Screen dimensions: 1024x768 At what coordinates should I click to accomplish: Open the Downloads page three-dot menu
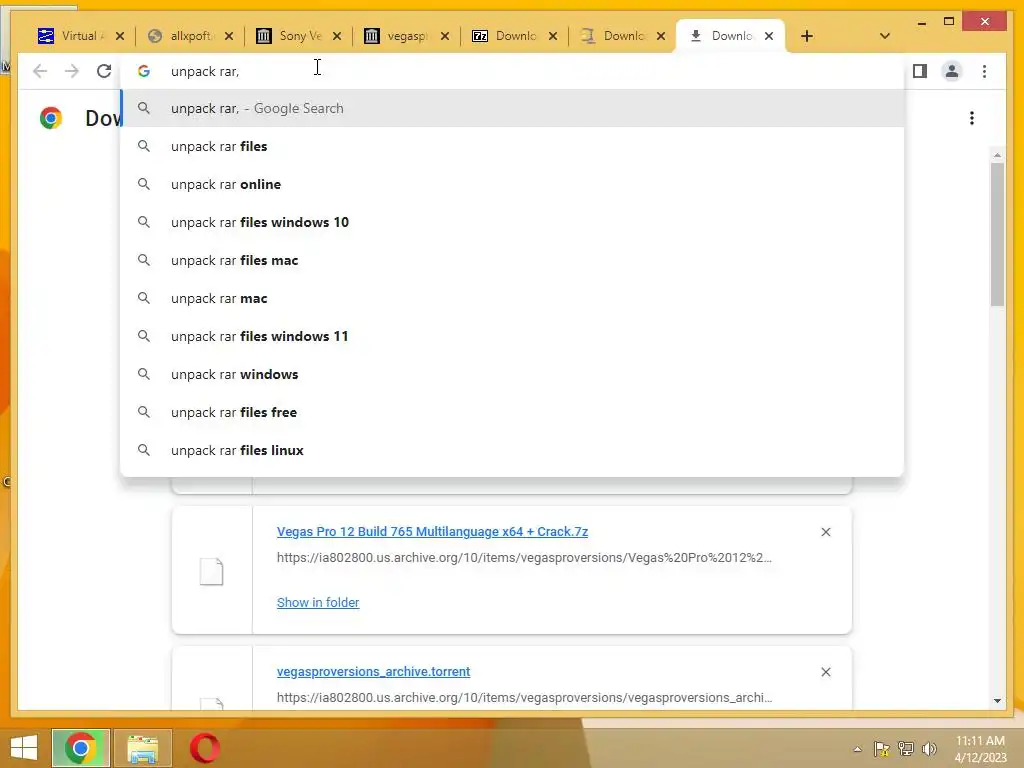(972, 118)
